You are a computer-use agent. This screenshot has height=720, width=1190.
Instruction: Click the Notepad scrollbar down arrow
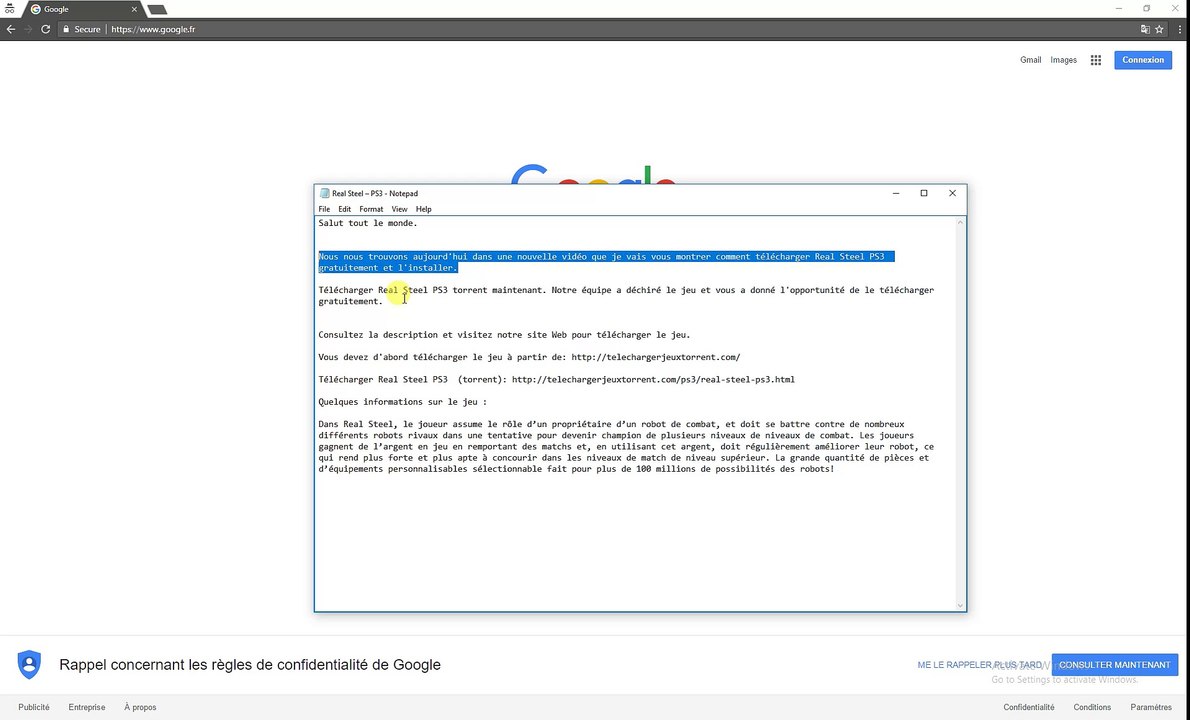pyautogui.click(x=960, y=605)
